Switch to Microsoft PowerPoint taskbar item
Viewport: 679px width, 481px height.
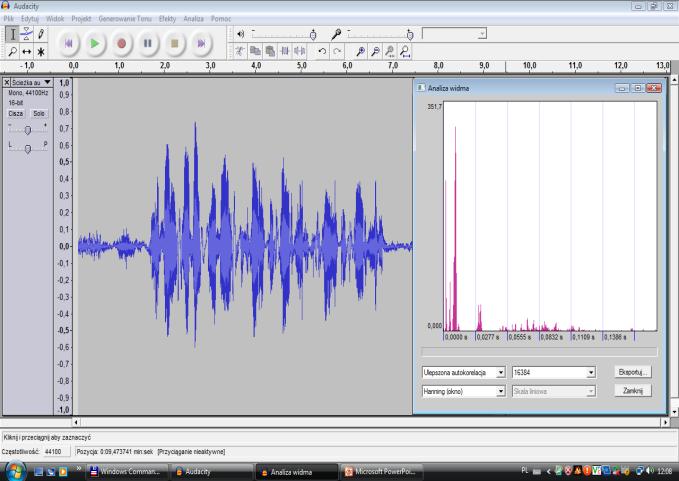click(x=382, y=472)
